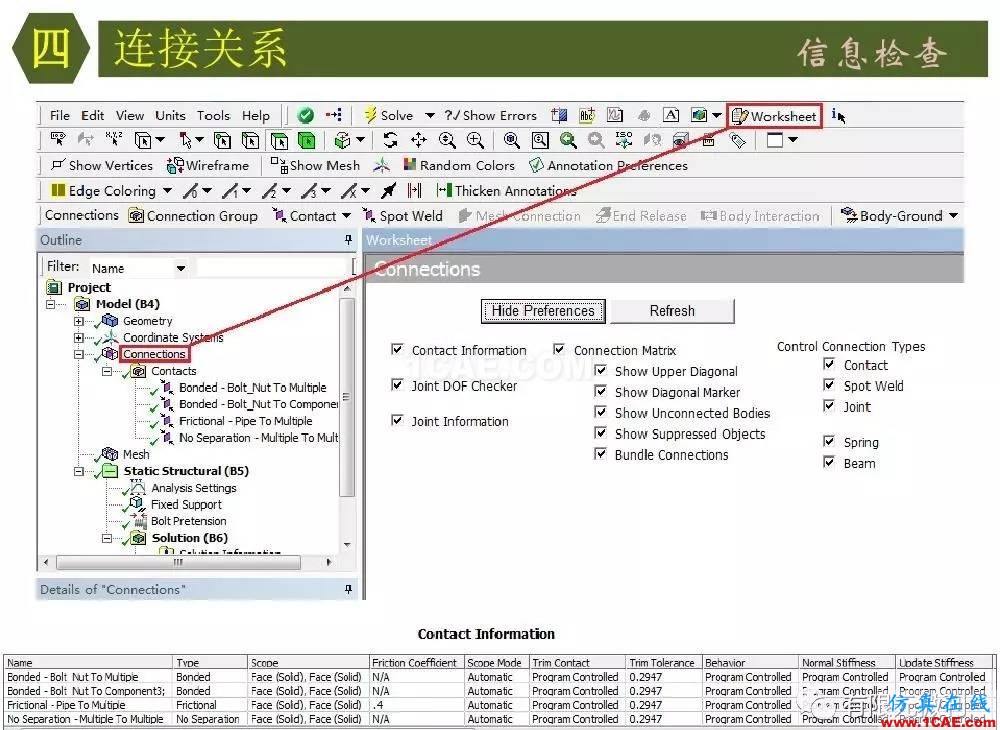This screenshot has height=730, width=1000.
Task: Open the Tools menu
Action: pos(213,115)
